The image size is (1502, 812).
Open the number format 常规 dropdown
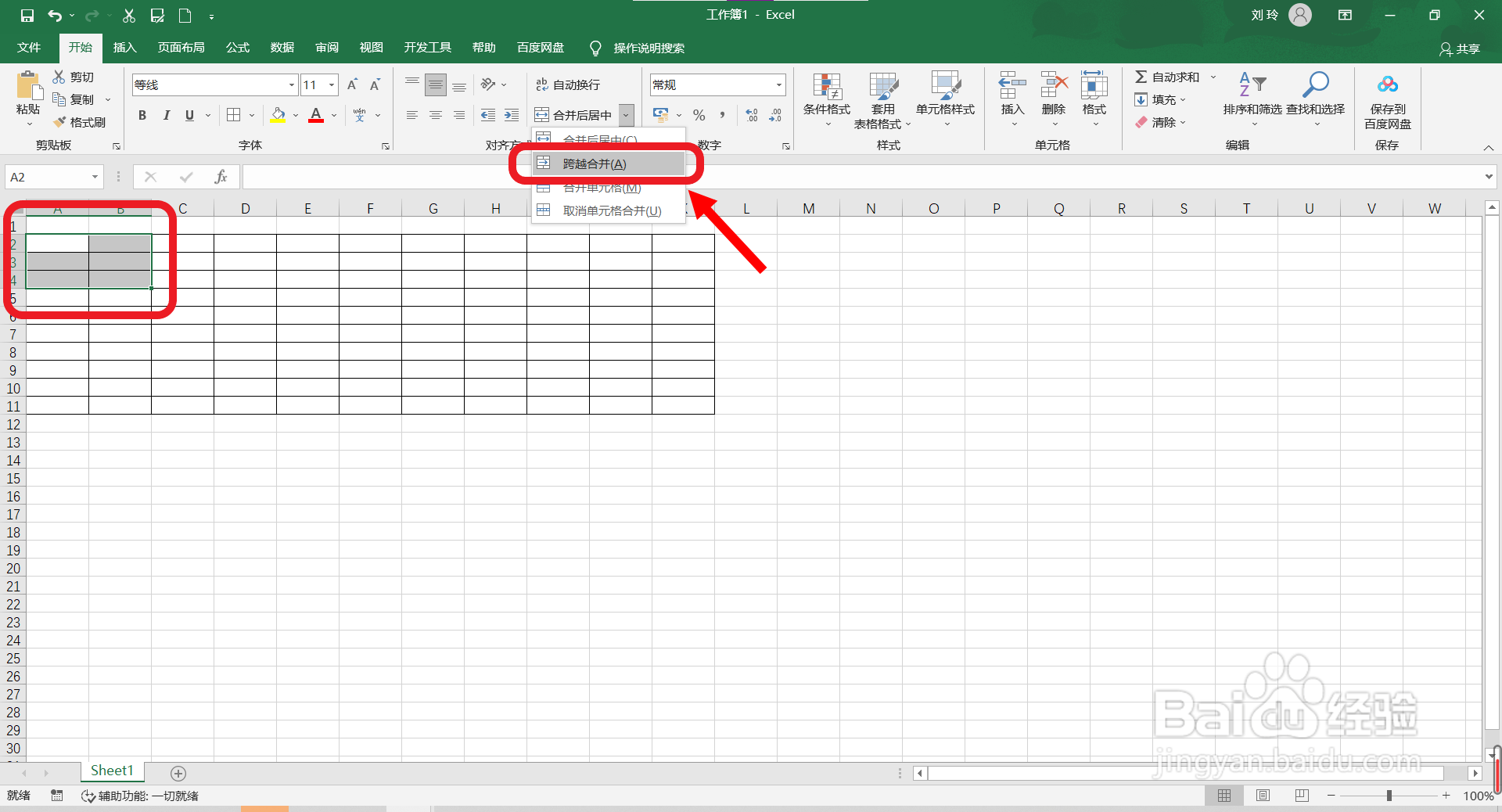coord(779,84)
